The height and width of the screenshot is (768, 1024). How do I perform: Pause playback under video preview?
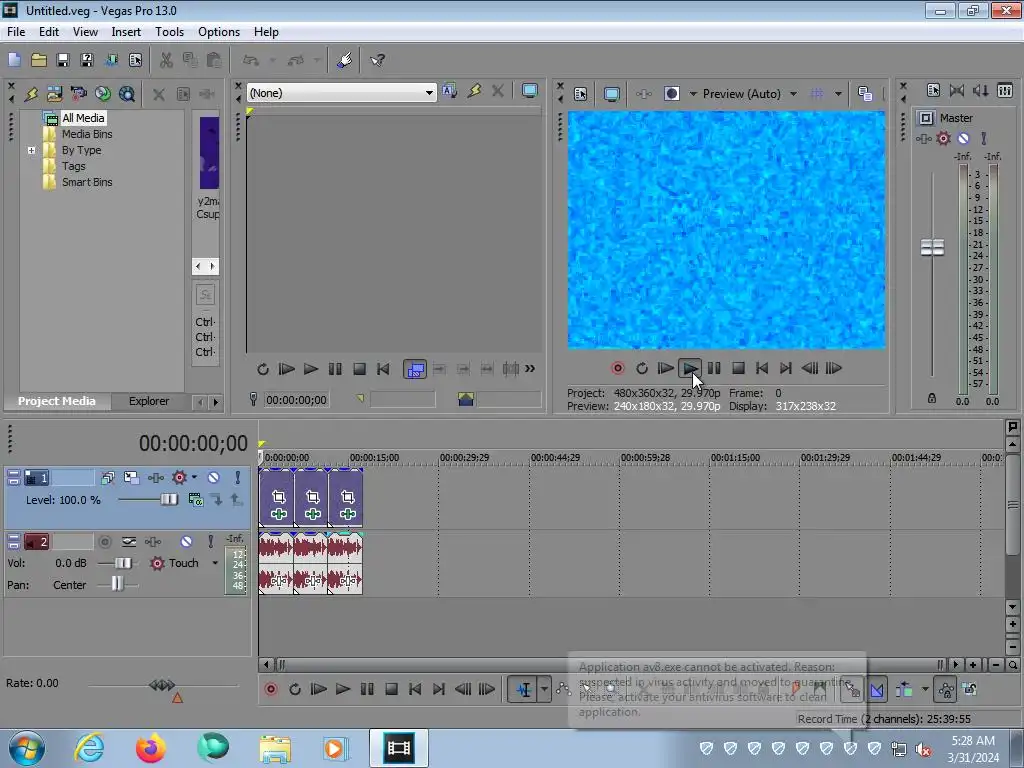click(x=714, y=368)
